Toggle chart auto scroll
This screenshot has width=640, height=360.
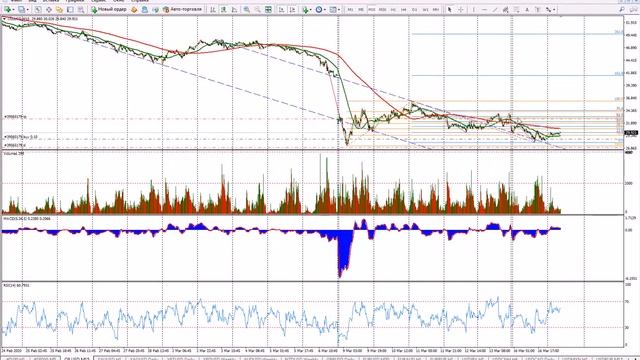(282, 9)
